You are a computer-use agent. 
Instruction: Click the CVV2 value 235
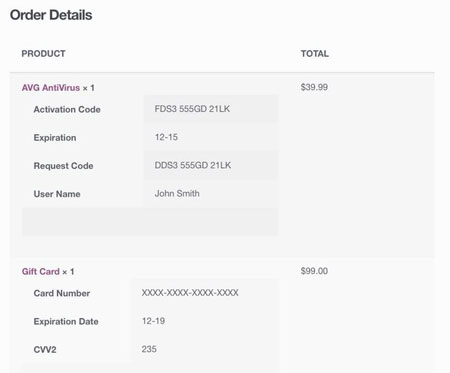click(149, 349)
